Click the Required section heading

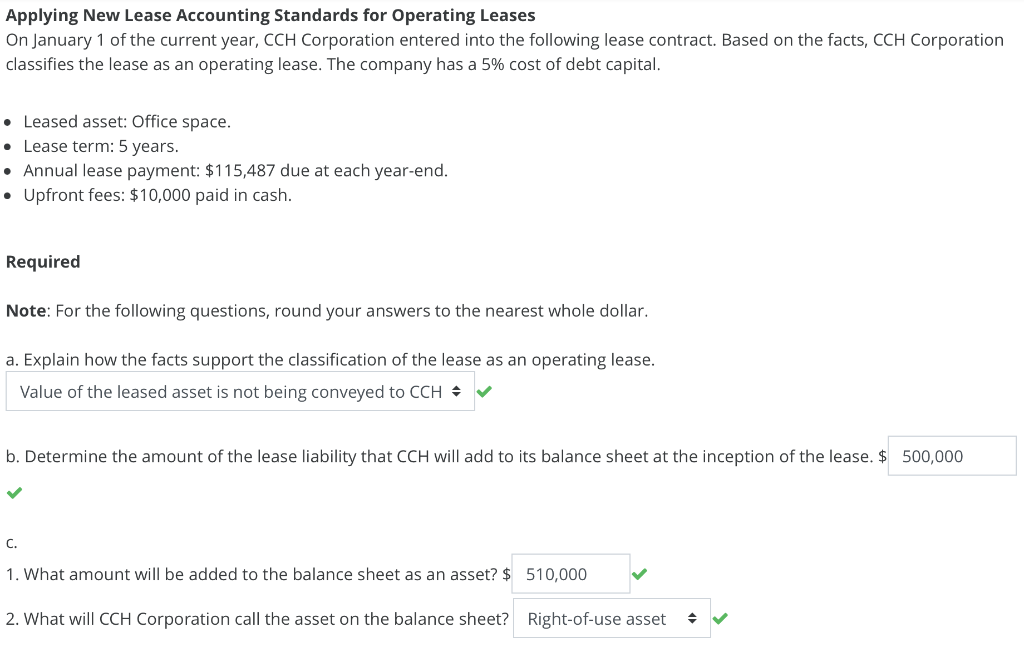pos(42,261)
